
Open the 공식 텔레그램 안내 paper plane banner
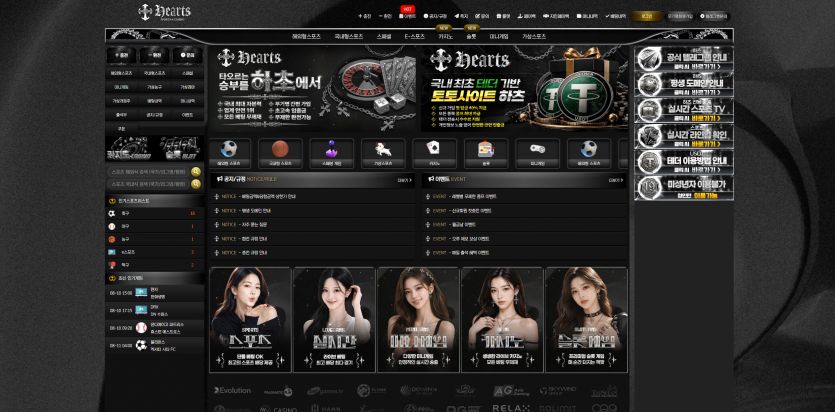(x=684, y=59)
